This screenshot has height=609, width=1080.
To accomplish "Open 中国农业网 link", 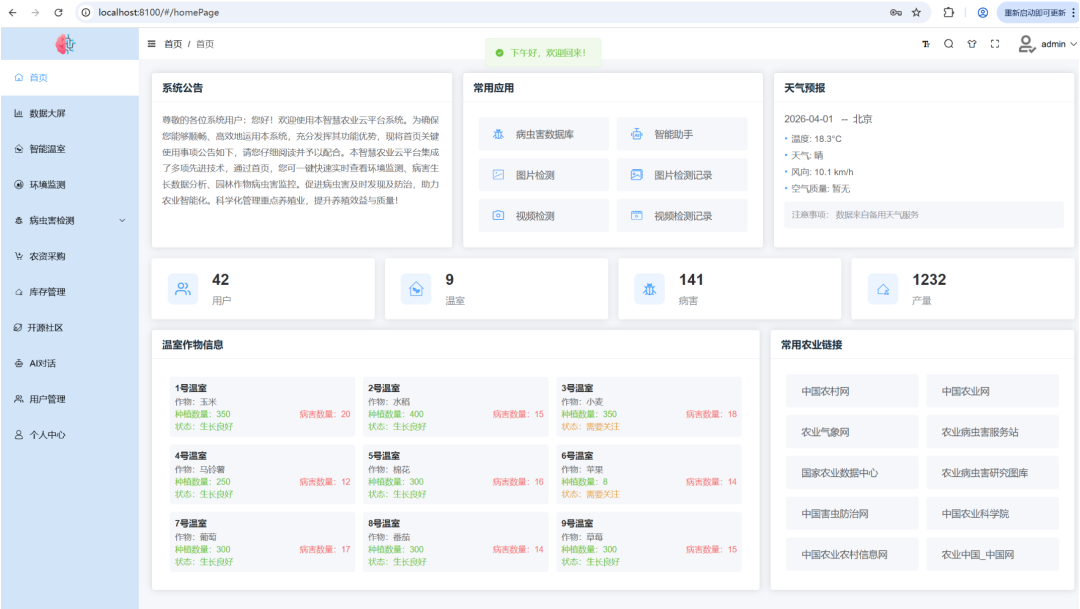I will (993, 391).
